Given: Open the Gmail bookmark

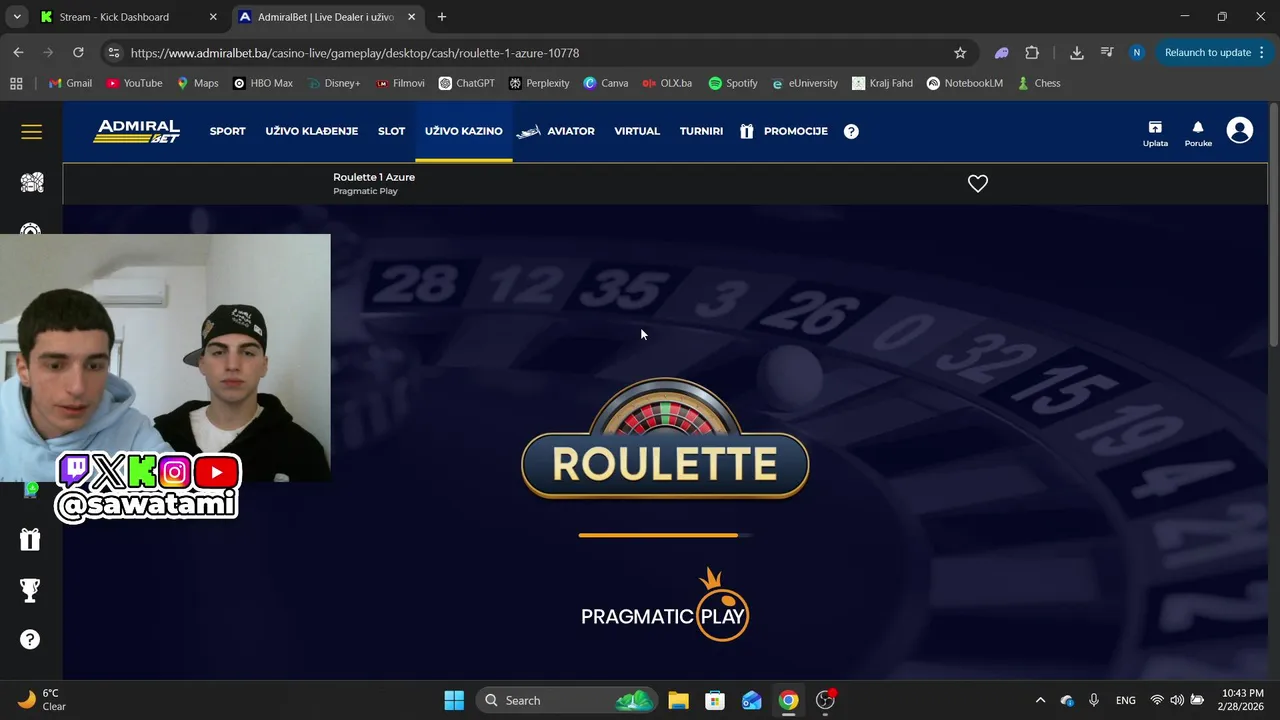Looking at the screenshot, I should 70,83.
